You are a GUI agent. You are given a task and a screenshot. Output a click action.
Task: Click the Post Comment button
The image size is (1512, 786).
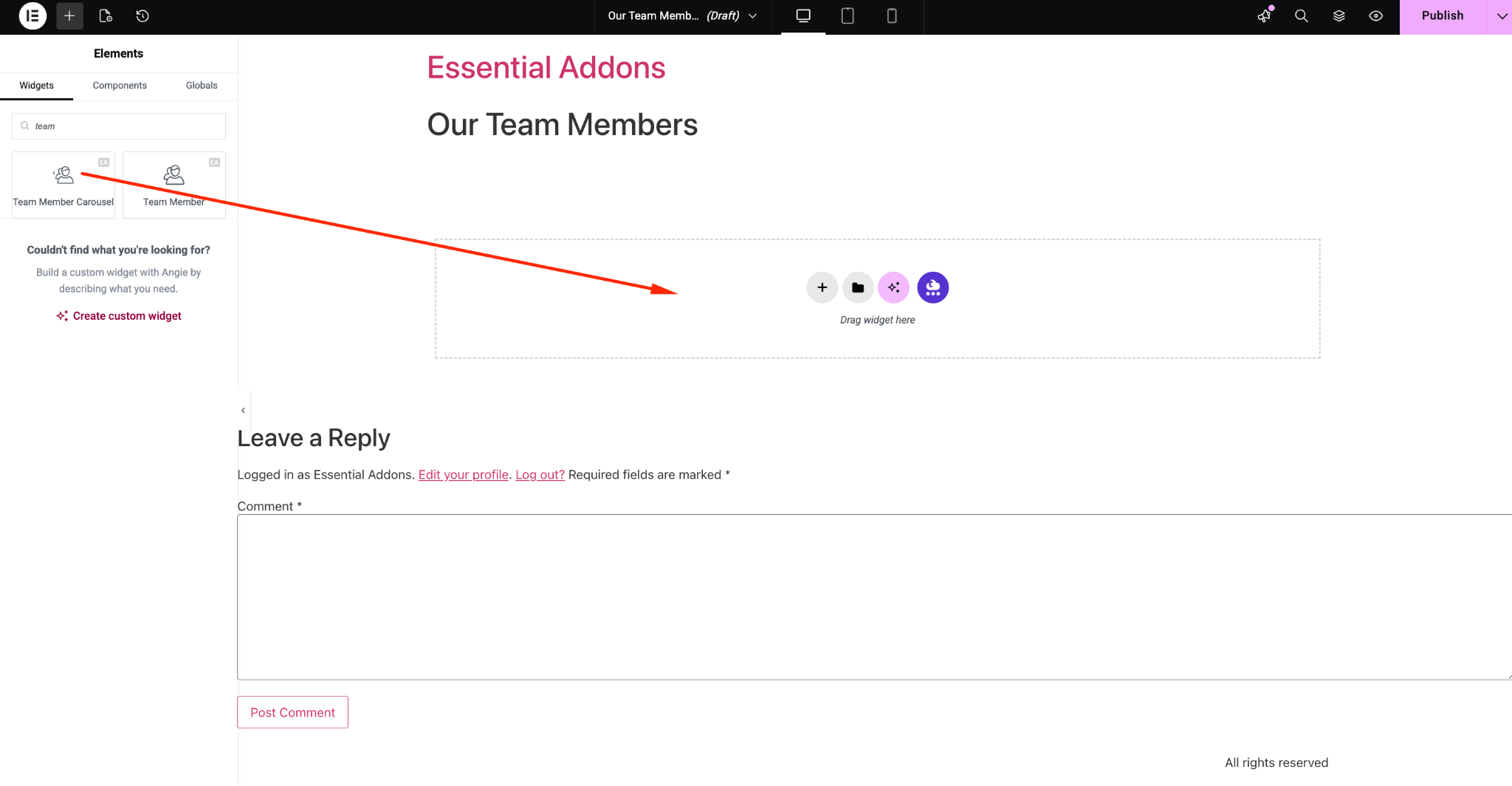click(x=292, y=712)
